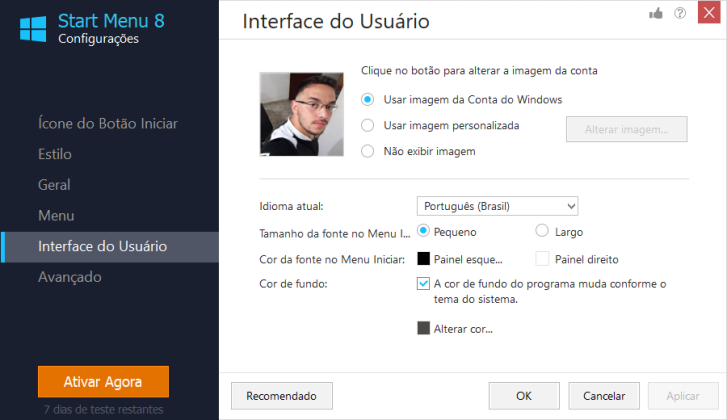The height and width of the screenshot is (420, 727).
Task: Open the Geral settings page
Action: [54, 185]
